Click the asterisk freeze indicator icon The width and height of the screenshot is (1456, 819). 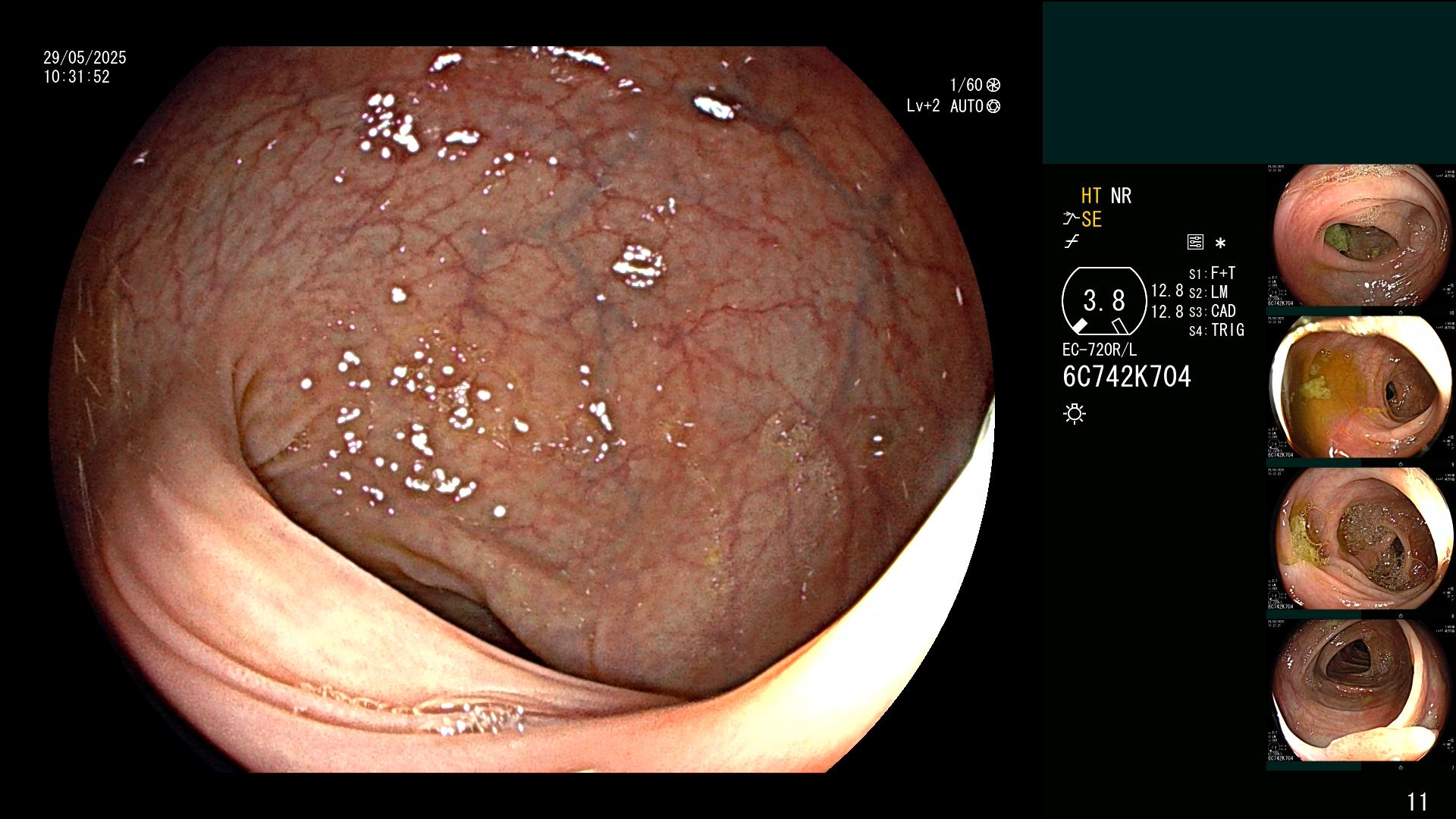pos(1220,243)
